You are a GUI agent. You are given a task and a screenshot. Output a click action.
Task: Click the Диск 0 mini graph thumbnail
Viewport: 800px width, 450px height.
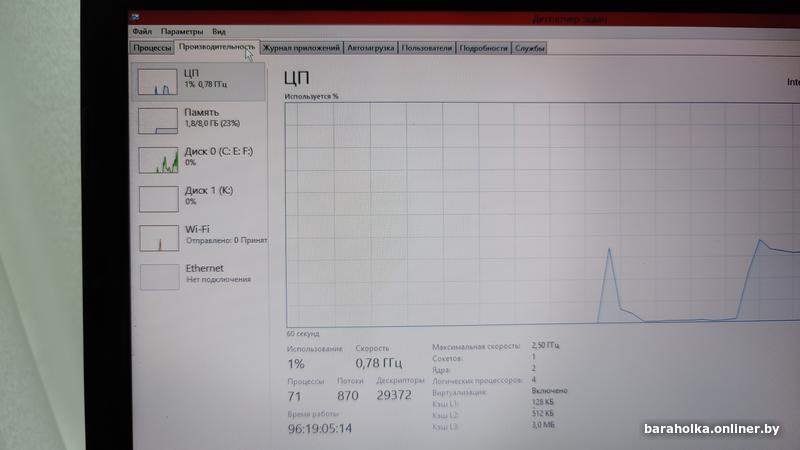[x=158, y=160]
